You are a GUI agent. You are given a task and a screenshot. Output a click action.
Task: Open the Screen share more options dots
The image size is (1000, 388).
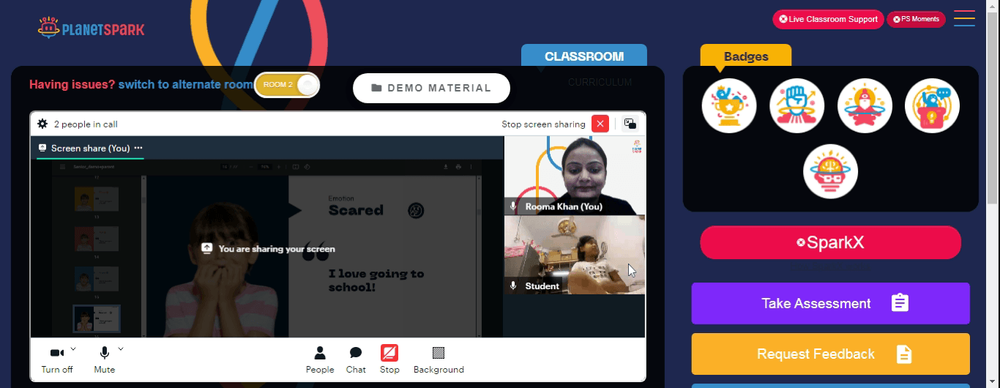click(x=138, y=148)
